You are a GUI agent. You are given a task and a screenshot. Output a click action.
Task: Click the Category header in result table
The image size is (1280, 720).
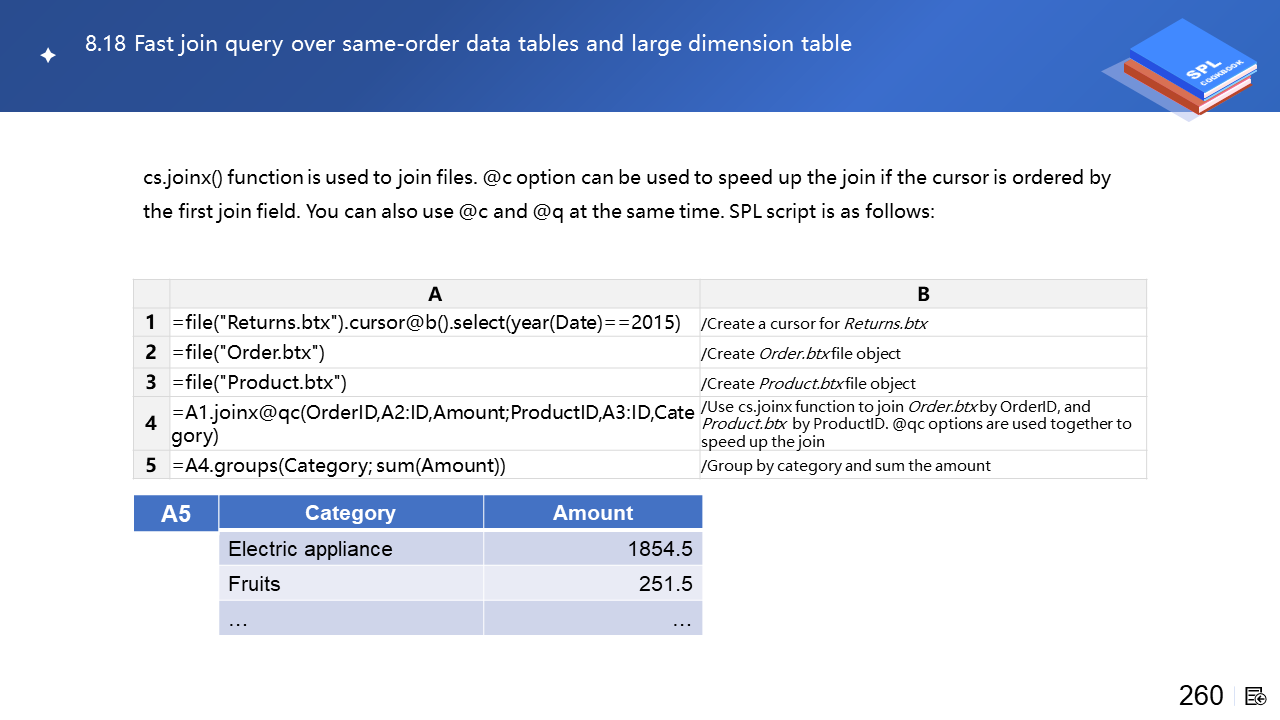click(350, 513)
